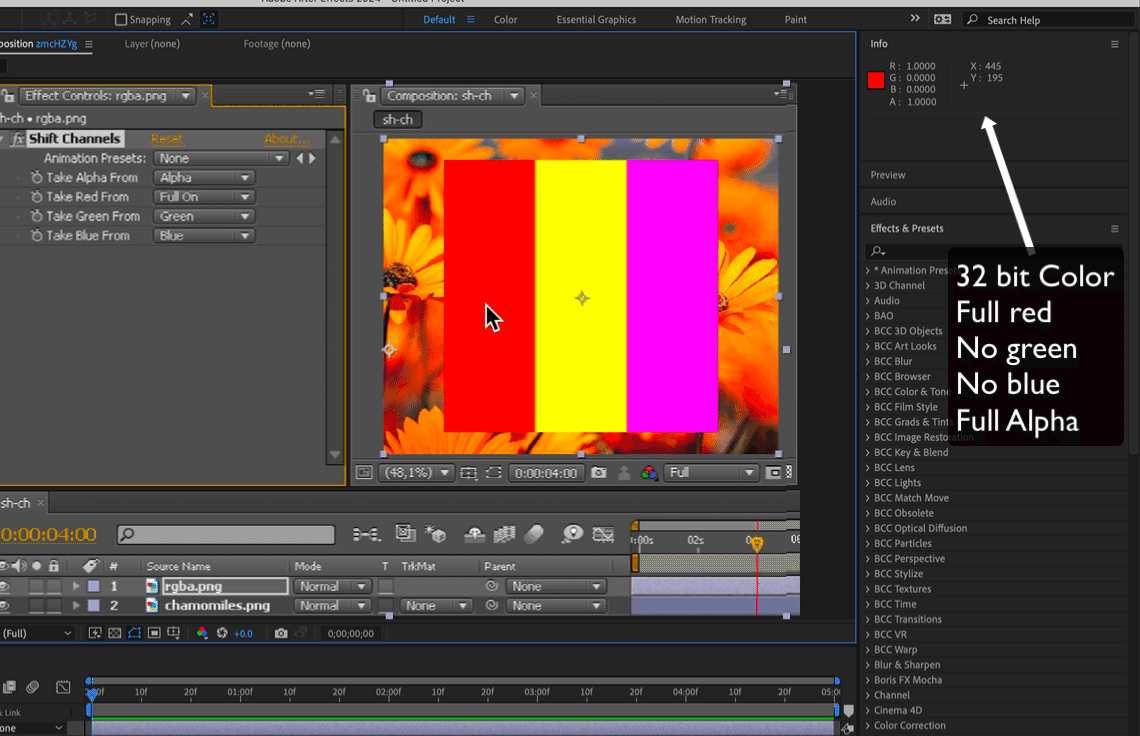The height and width of the screenshot is (736, 1140).
Task: Click the brainstorm lightbulb icon in timeline
Action: pyautogui.click(x=572, y=535)
